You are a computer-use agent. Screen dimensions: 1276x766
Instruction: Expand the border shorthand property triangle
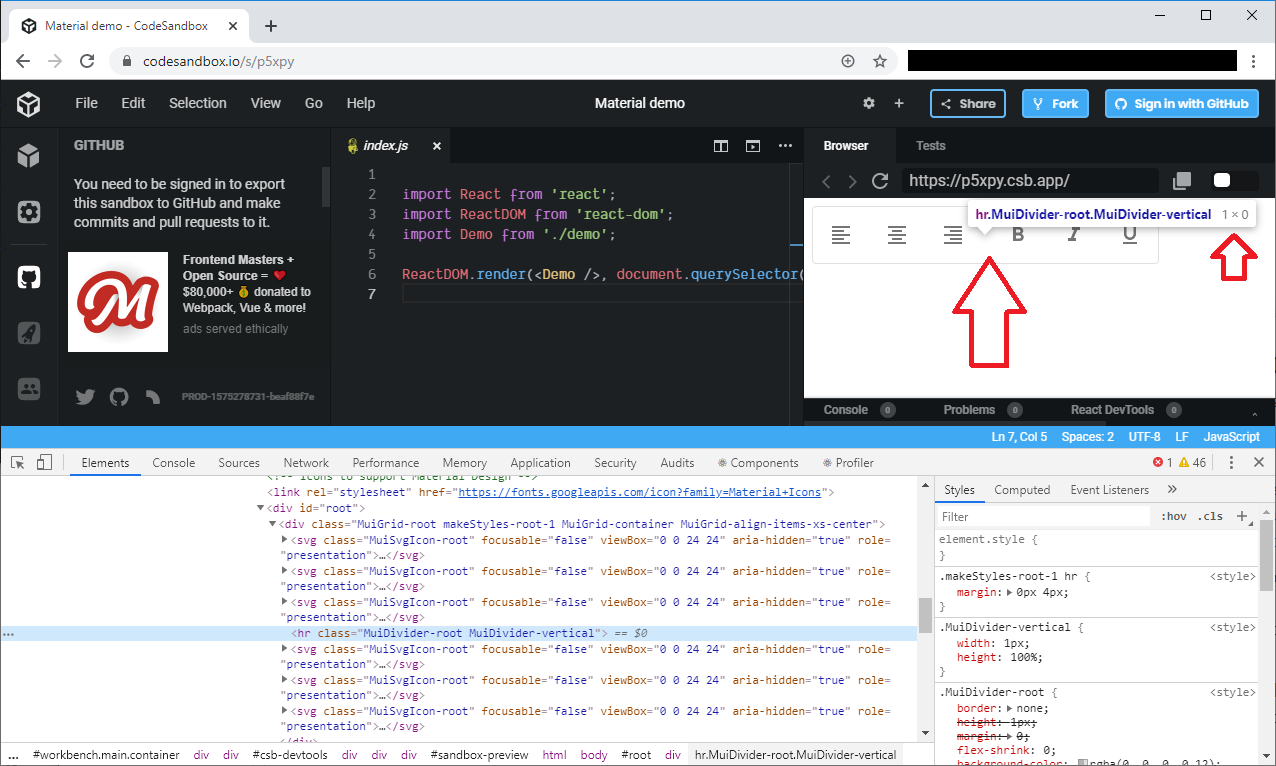coord(1011,708)
